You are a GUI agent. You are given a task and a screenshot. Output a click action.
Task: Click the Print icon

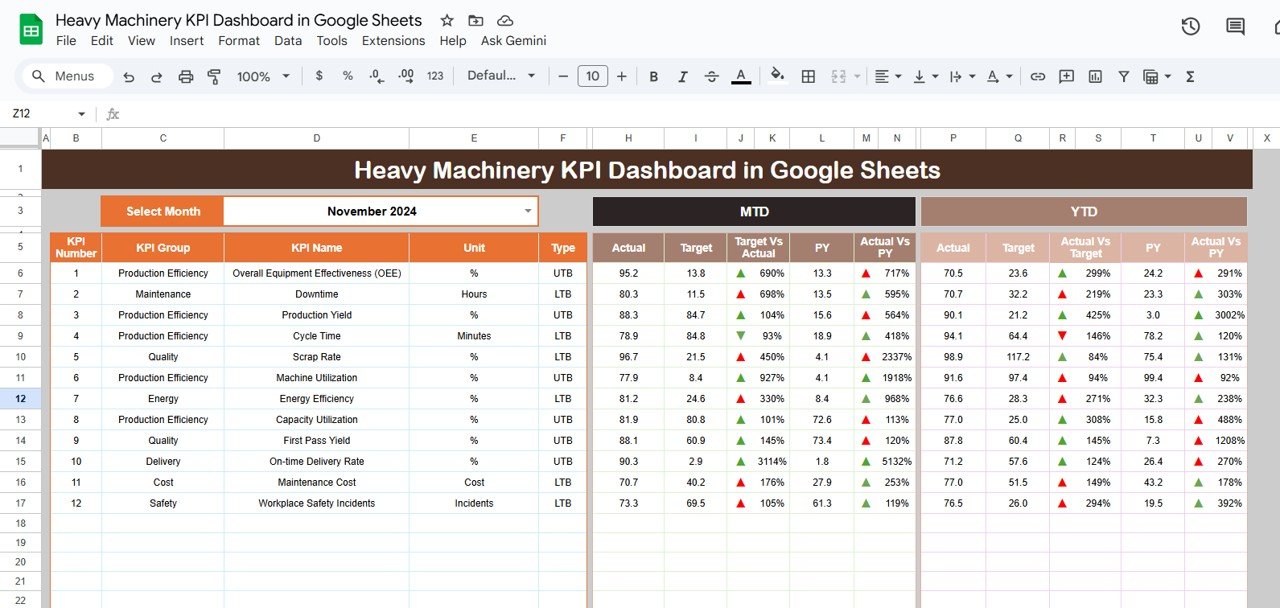point(186,76)
